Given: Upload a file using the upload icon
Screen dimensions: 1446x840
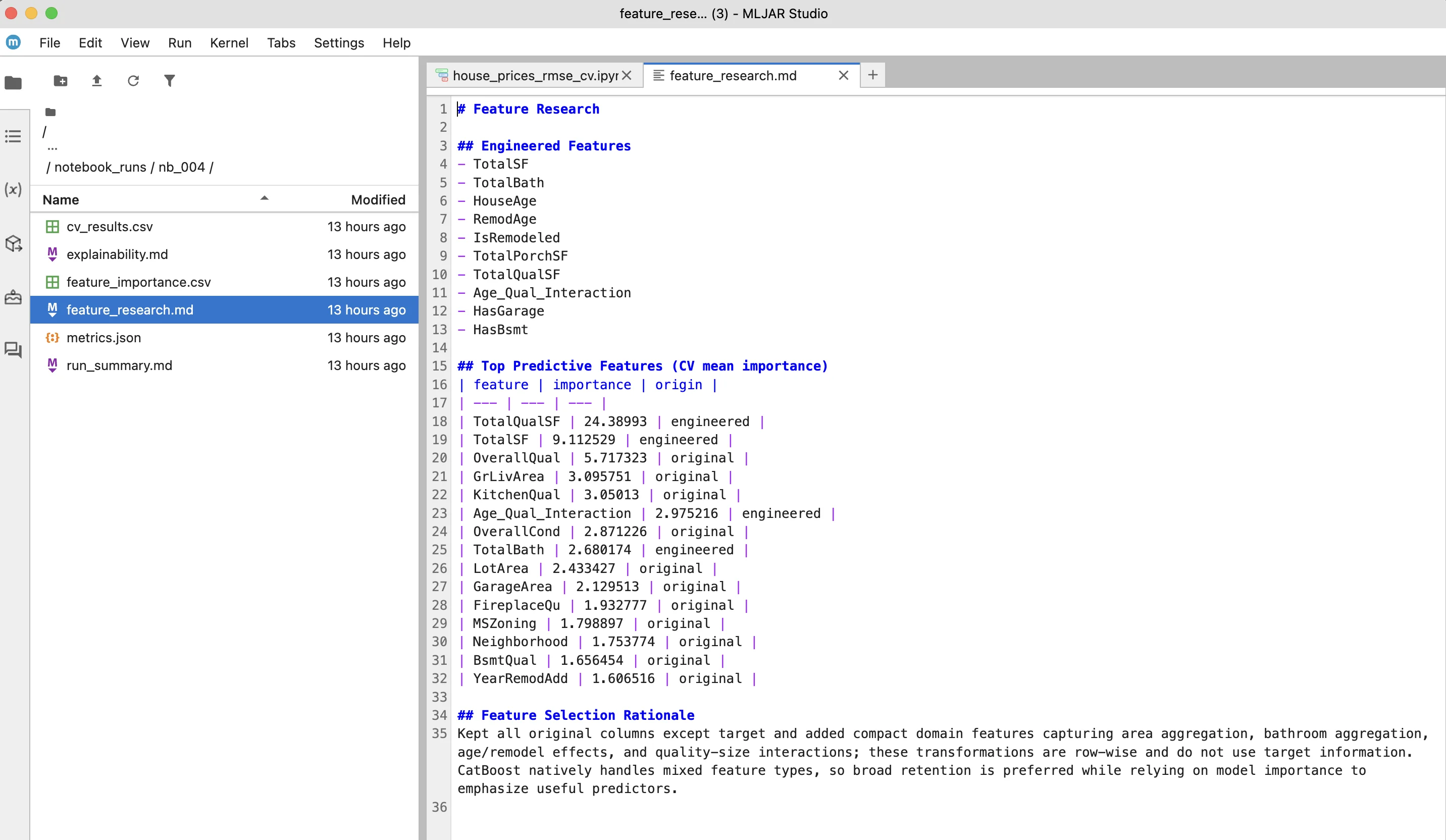Looking at the screenshot, I should click(97, 81).
